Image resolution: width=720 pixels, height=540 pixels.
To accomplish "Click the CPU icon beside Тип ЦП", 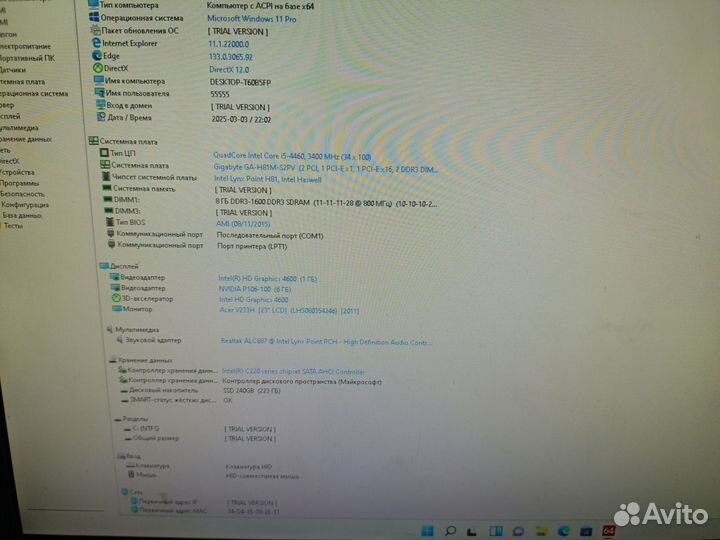I will pos(104,153).
